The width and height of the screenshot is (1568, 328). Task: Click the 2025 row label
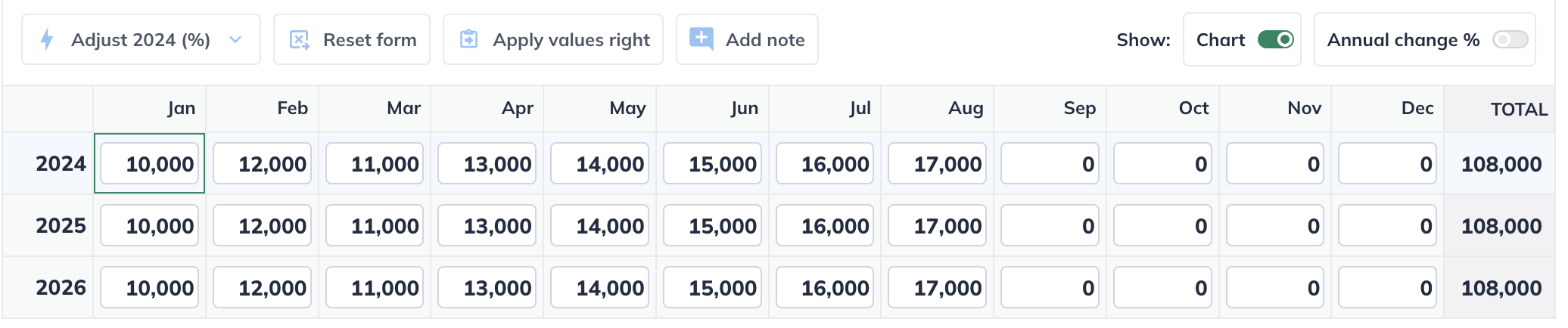[61, 225]
